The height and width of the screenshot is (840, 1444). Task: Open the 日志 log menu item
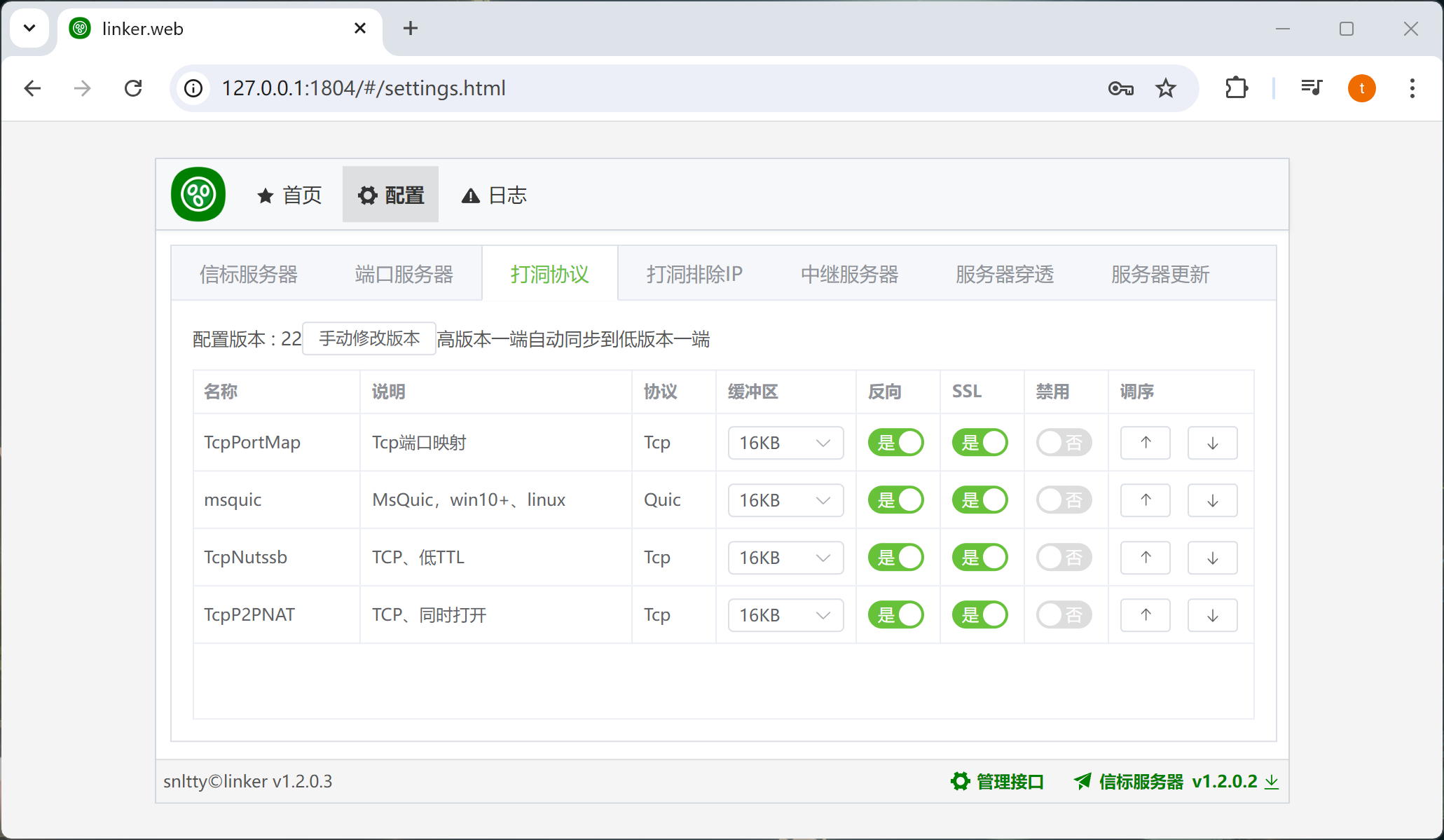[494, 195]
